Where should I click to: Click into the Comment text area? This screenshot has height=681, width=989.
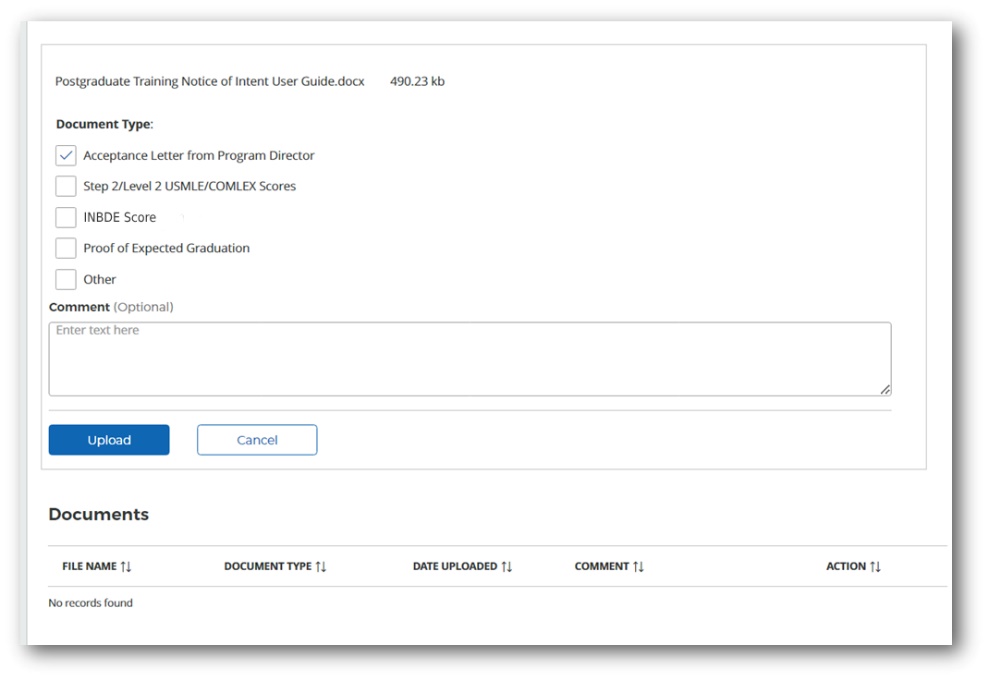pyautogui.click(x=469, y=359)
